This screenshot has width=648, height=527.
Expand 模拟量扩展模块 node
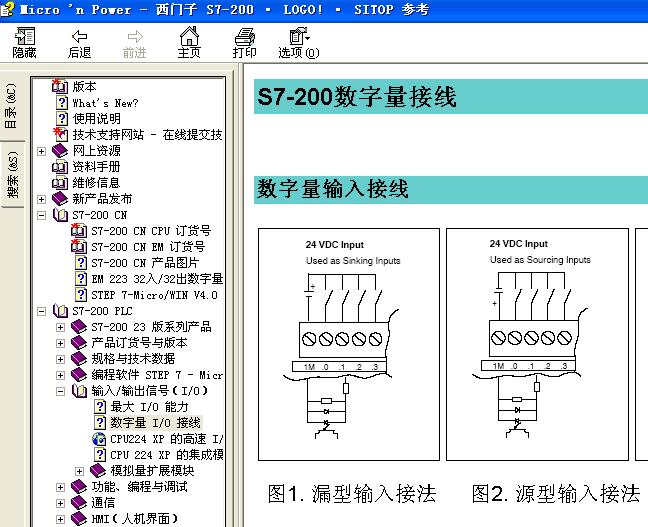tap(79, 471)
